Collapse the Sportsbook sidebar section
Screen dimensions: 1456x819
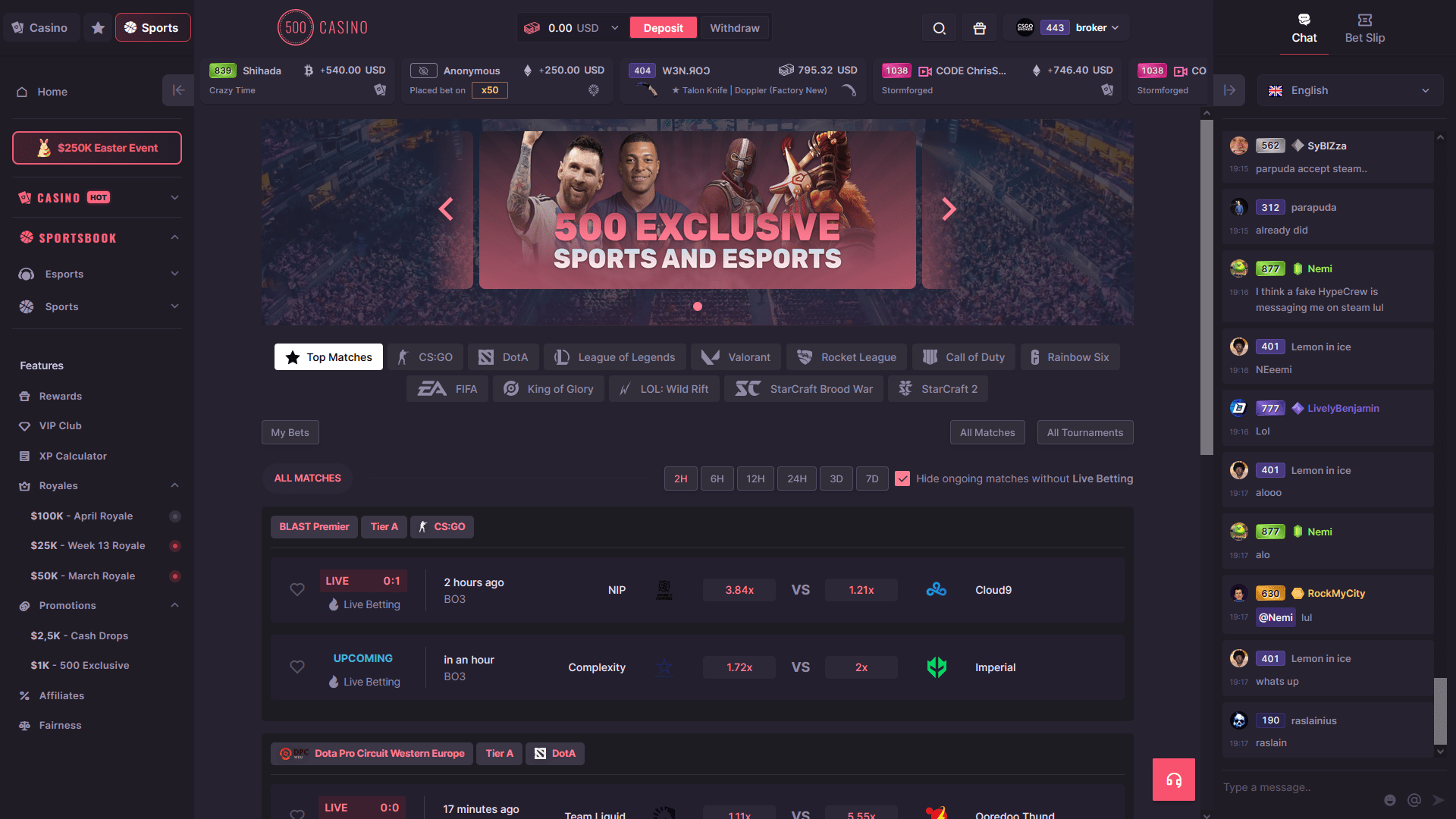tap(97, 238)
